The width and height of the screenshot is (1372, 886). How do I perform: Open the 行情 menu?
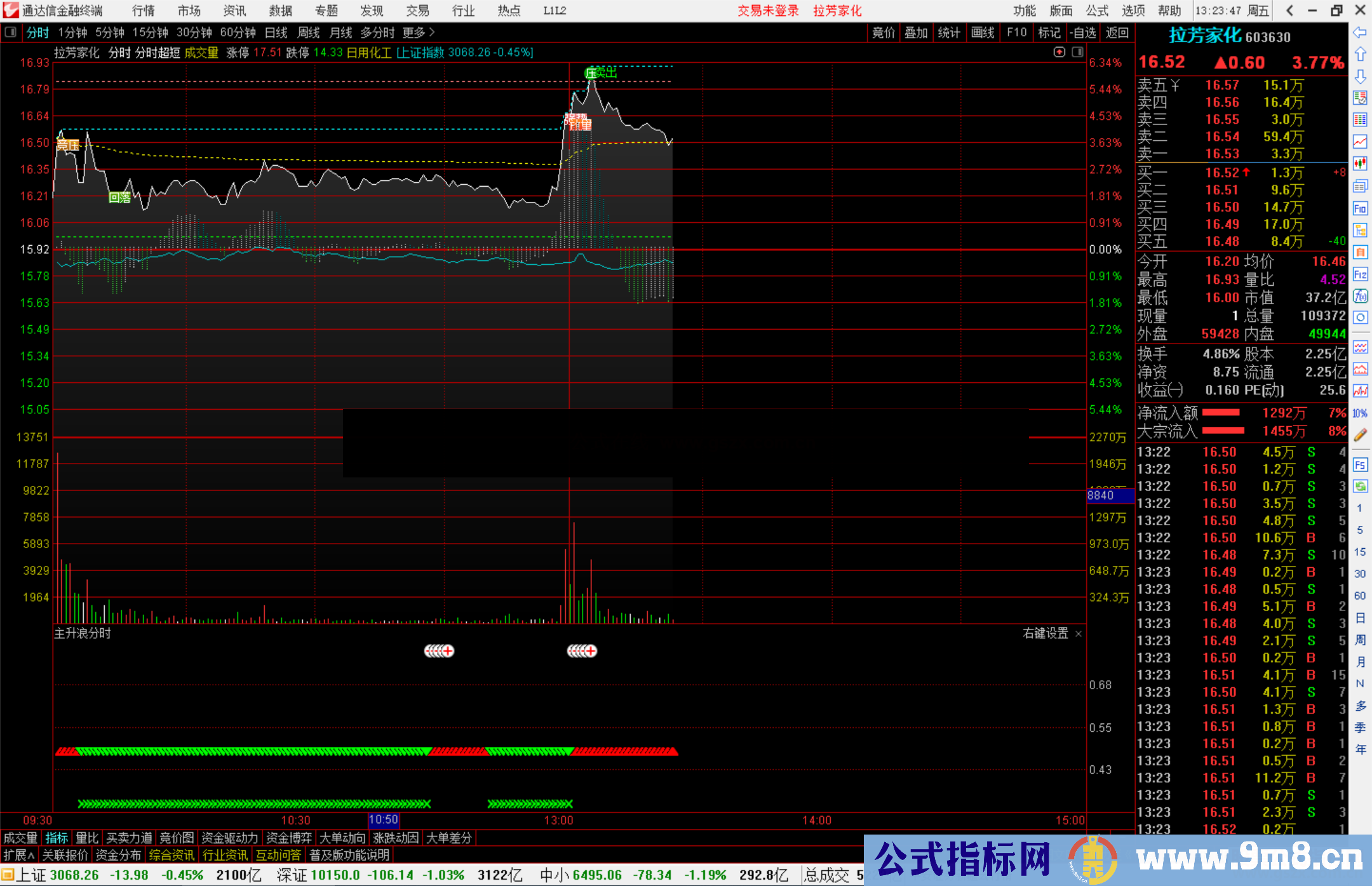click(x=143, y=11)
